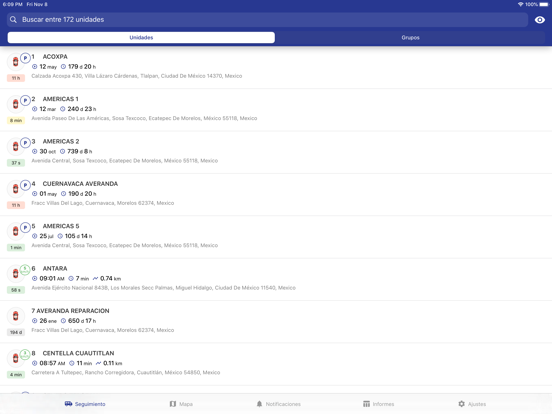Select the ACOXPA unit name
552x414 pixels.
pos(55,57)
